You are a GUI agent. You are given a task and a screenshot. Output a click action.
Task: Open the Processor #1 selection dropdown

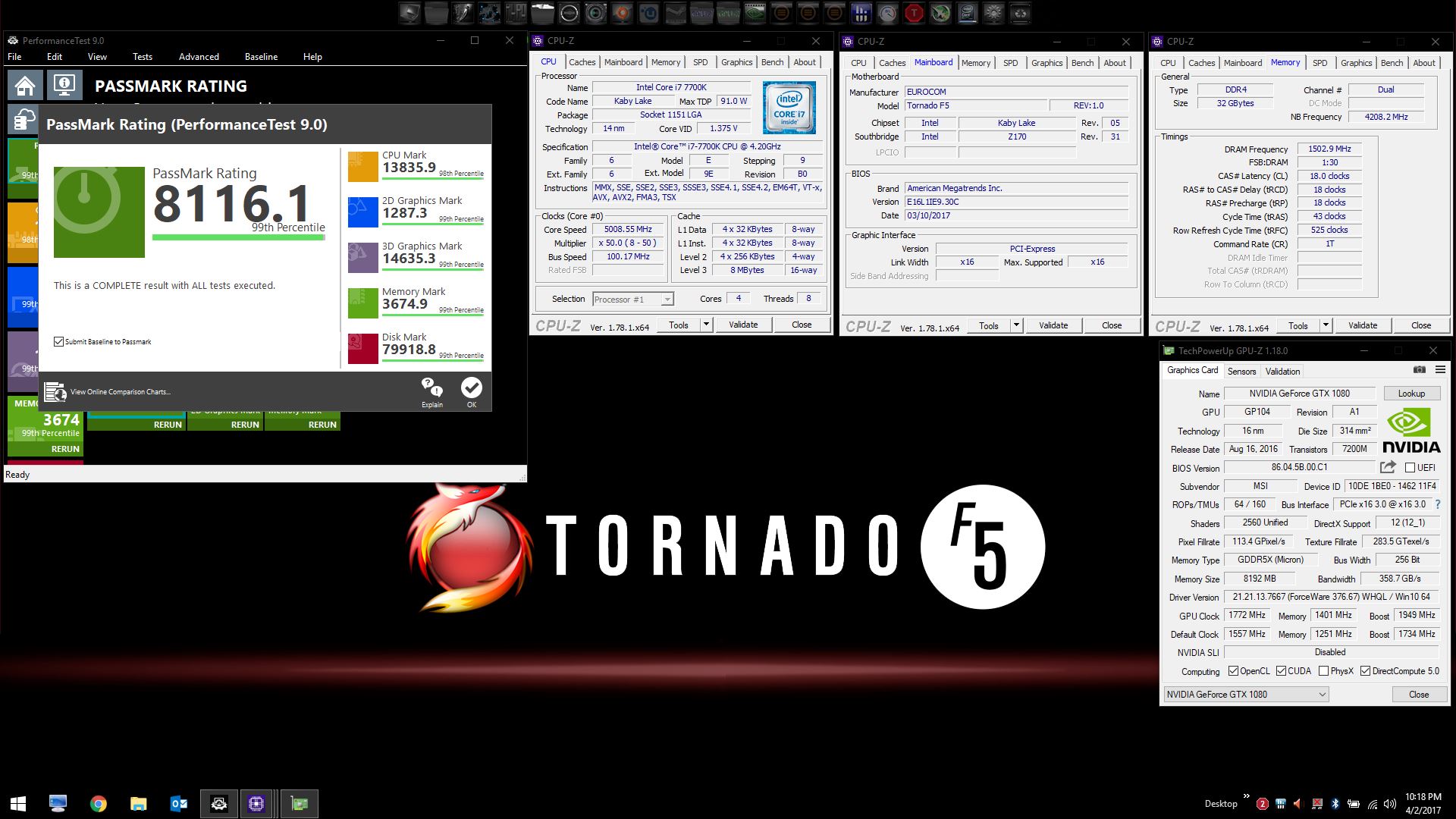coord(632,299)
